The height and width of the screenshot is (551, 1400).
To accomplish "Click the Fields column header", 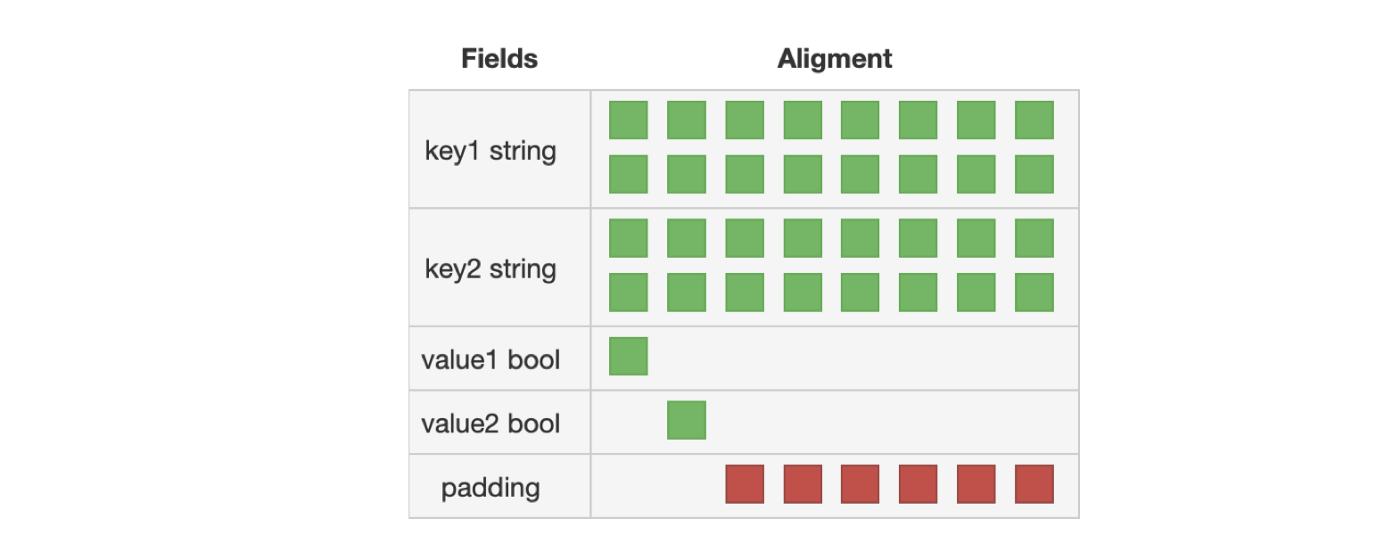I will click(x=499, y=59).
